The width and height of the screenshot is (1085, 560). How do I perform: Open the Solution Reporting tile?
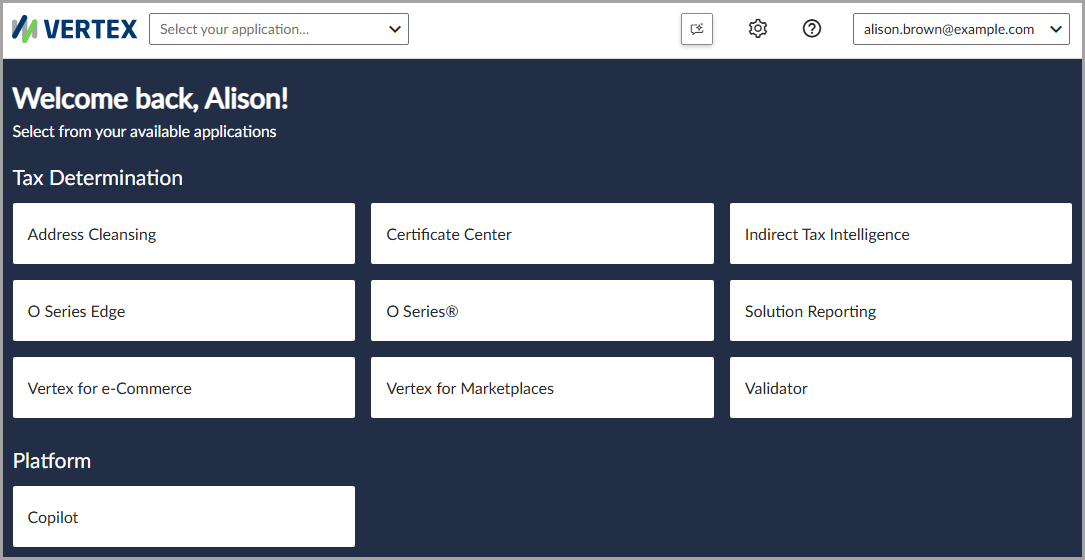tap(900, 310)
